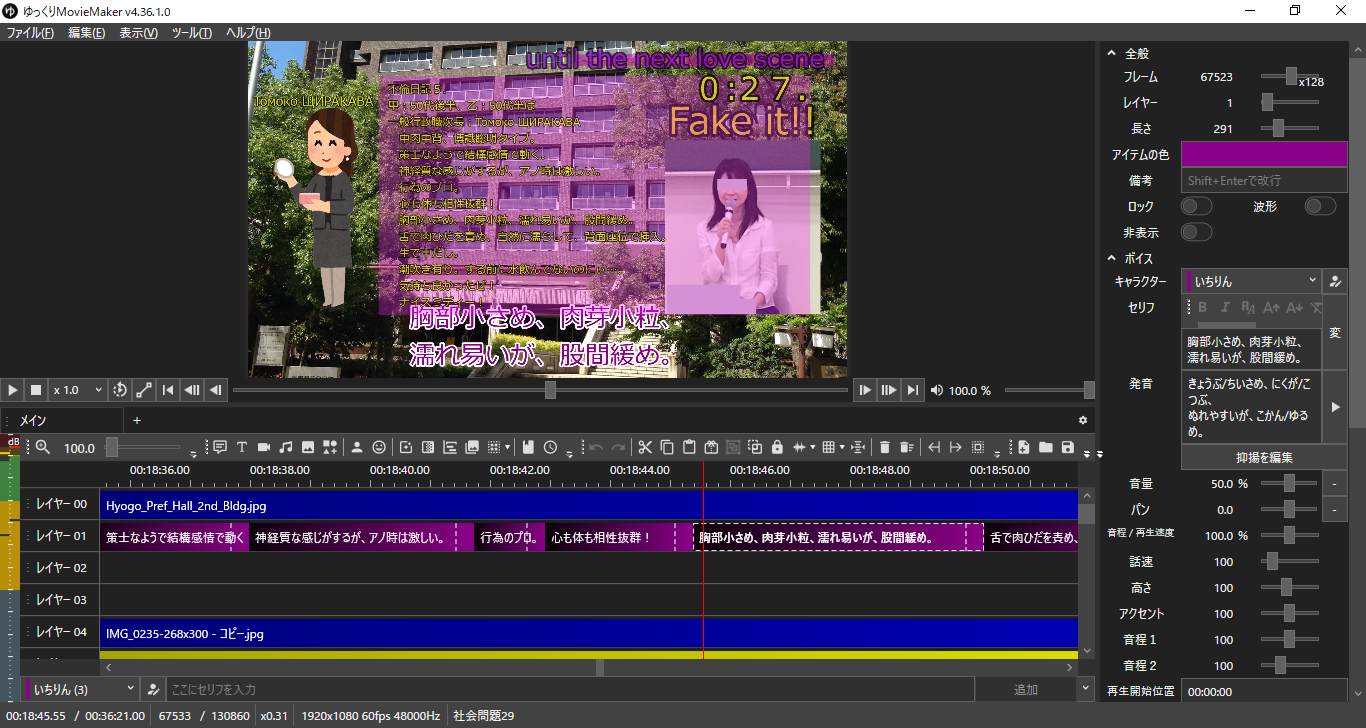The width and height of the screenshot is (1366, 728).
Task: Click the padlock lock icon in toolbar
Action: tap(777, 447)
